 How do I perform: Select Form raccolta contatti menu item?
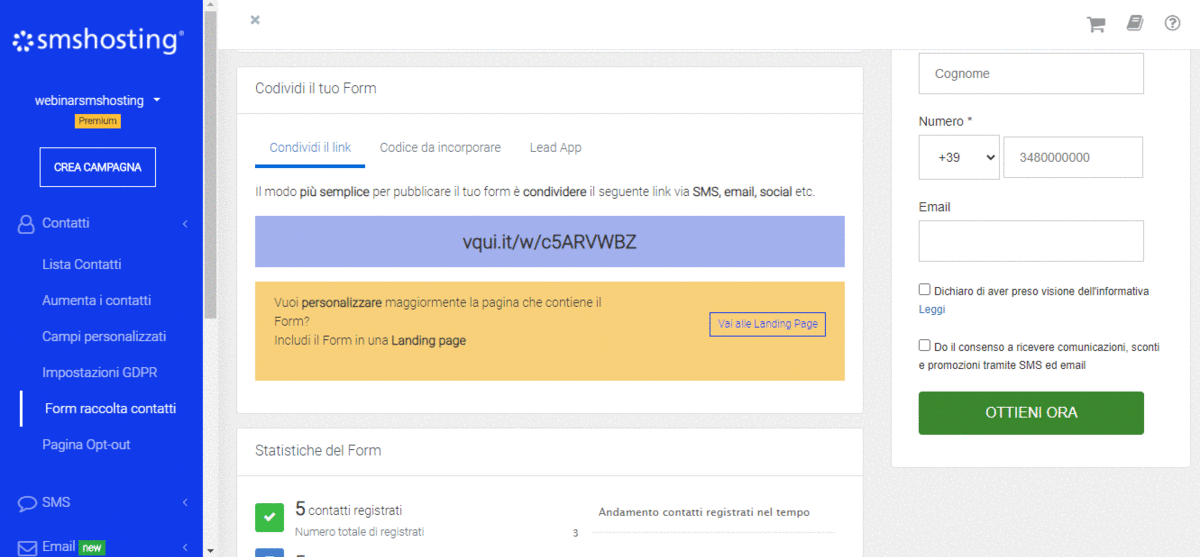tap(110, 409)
